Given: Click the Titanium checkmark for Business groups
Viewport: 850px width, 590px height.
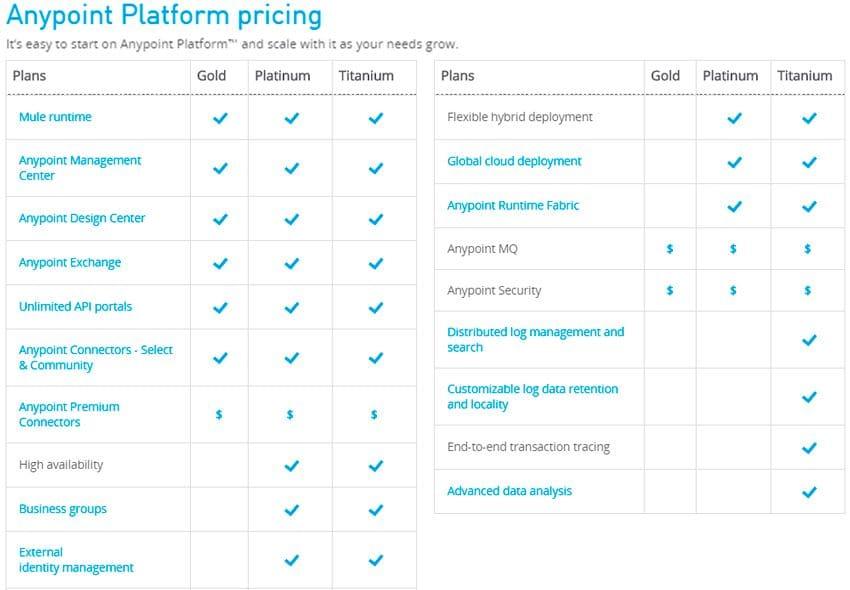Looking at the screenshot, I should pyautogui.click(x=375, y=510).
